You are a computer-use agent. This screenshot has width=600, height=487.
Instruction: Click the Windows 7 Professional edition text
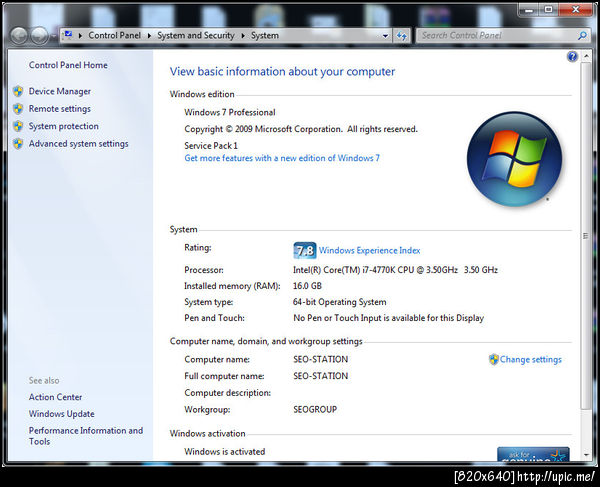pyautogui.click(x=230, y=112)
